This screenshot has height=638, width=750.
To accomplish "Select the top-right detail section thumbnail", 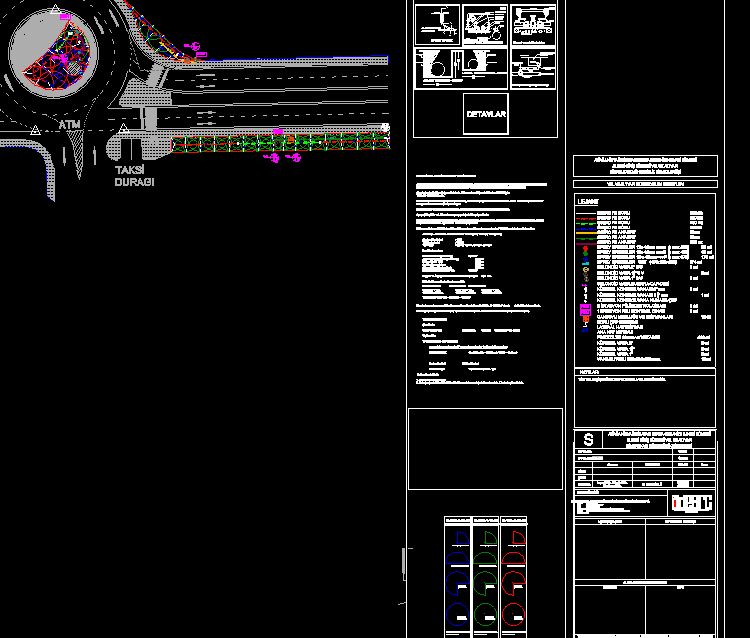I will tap(533, 25).
